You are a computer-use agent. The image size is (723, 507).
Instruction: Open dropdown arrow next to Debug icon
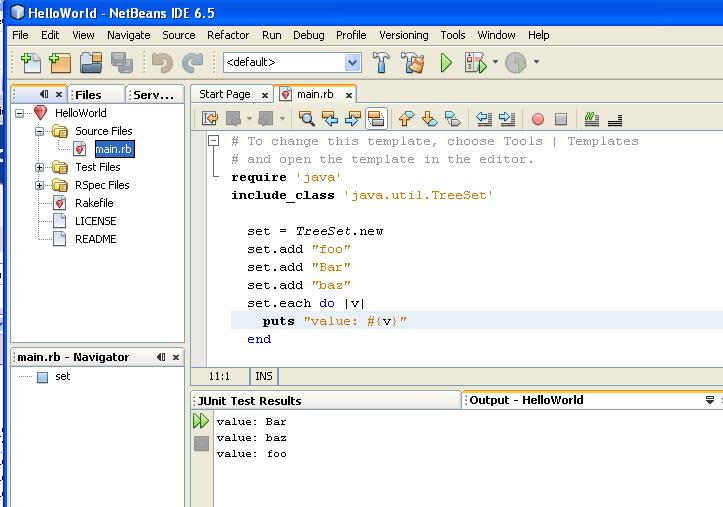click(495, 61)
